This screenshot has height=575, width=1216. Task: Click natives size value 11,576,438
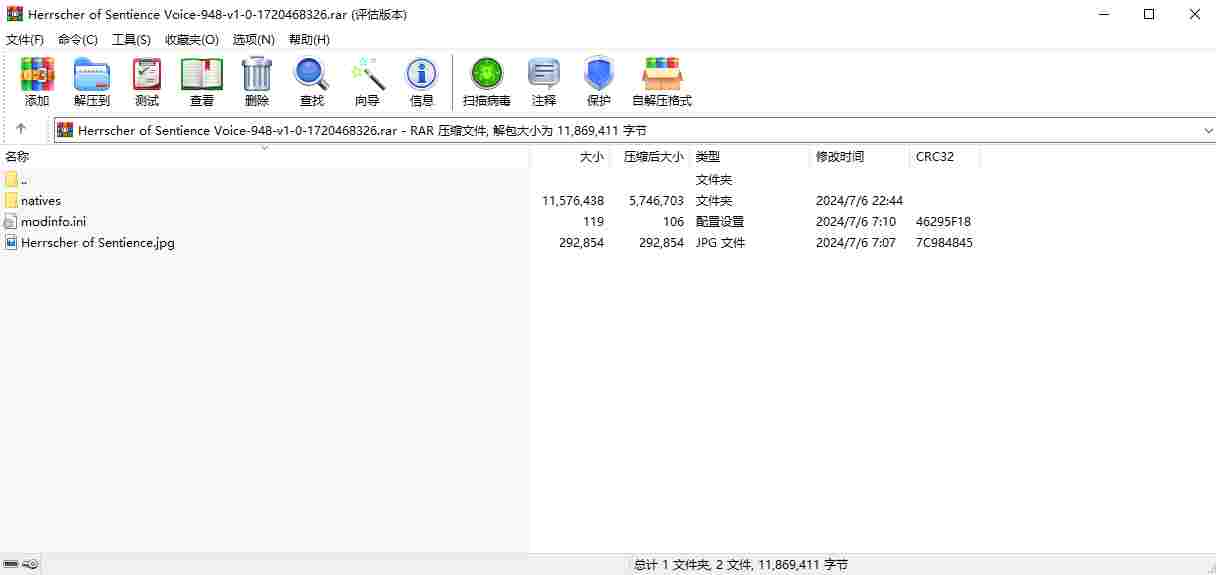click(x=573, y=201)
